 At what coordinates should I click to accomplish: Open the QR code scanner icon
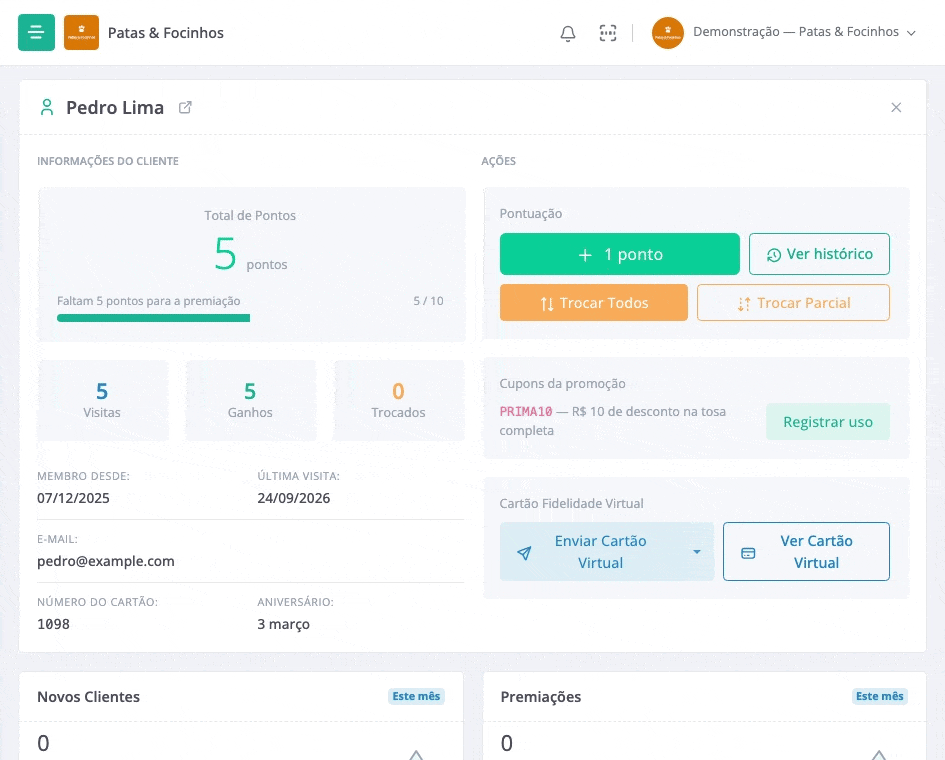click(608, 33)
